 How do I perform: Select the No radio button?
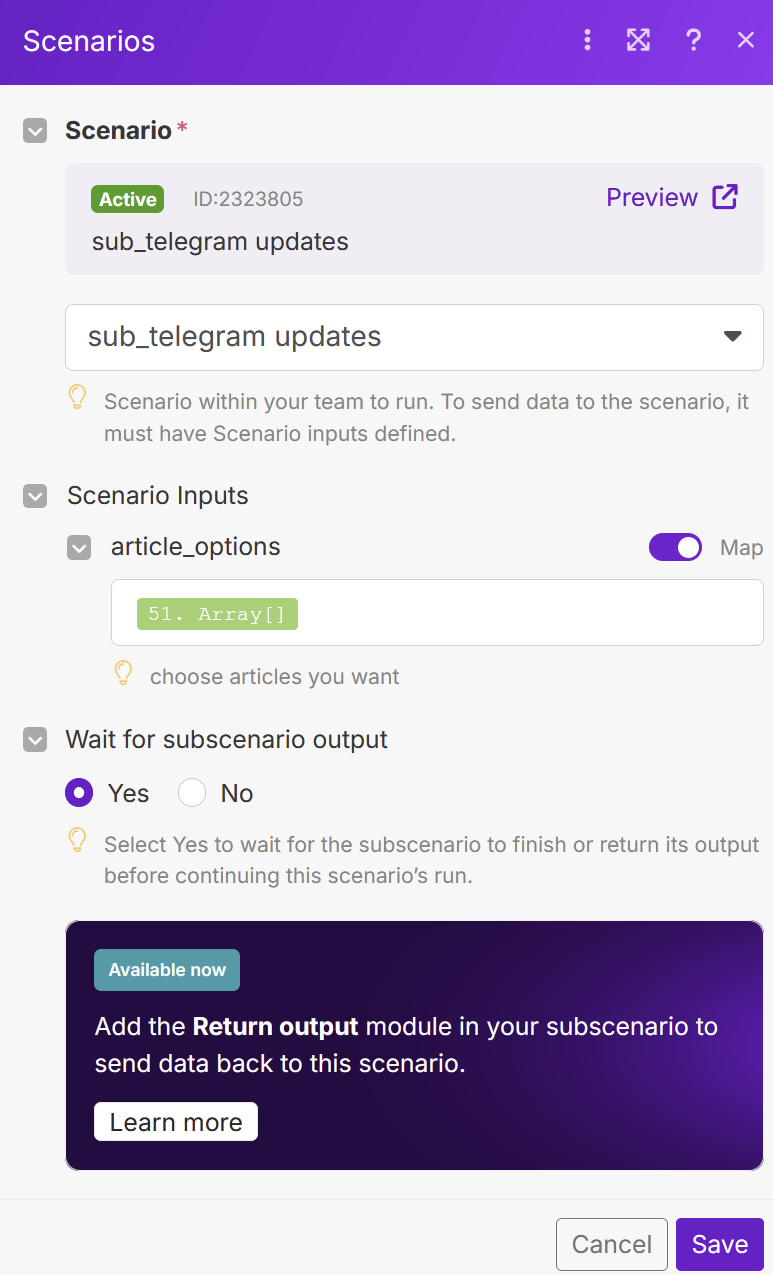[192, 793]
